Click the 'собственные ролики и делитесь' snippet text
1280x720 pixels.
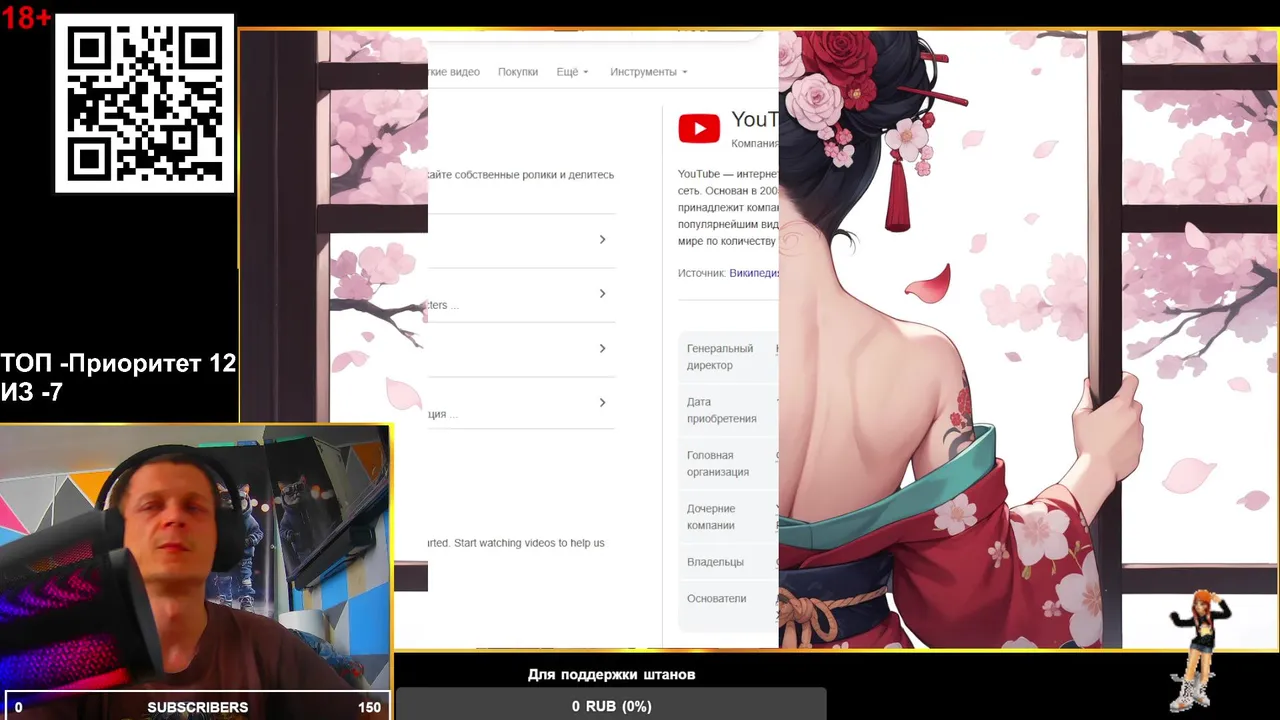click(x=534, y=175)
